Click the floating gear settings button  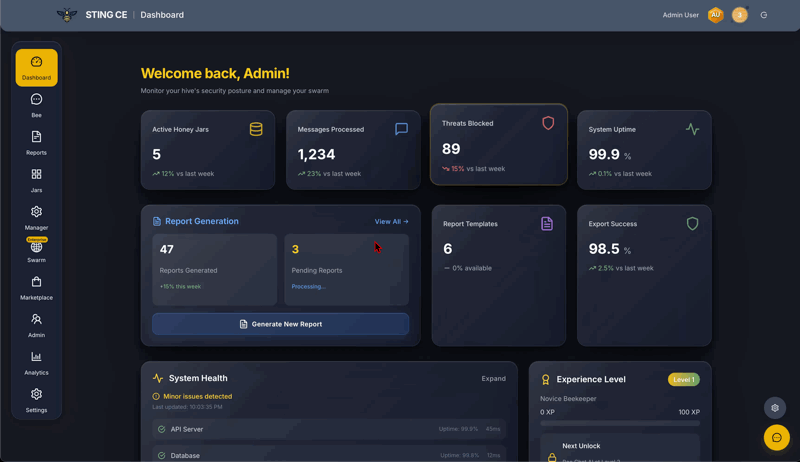(x=775, y=408)
